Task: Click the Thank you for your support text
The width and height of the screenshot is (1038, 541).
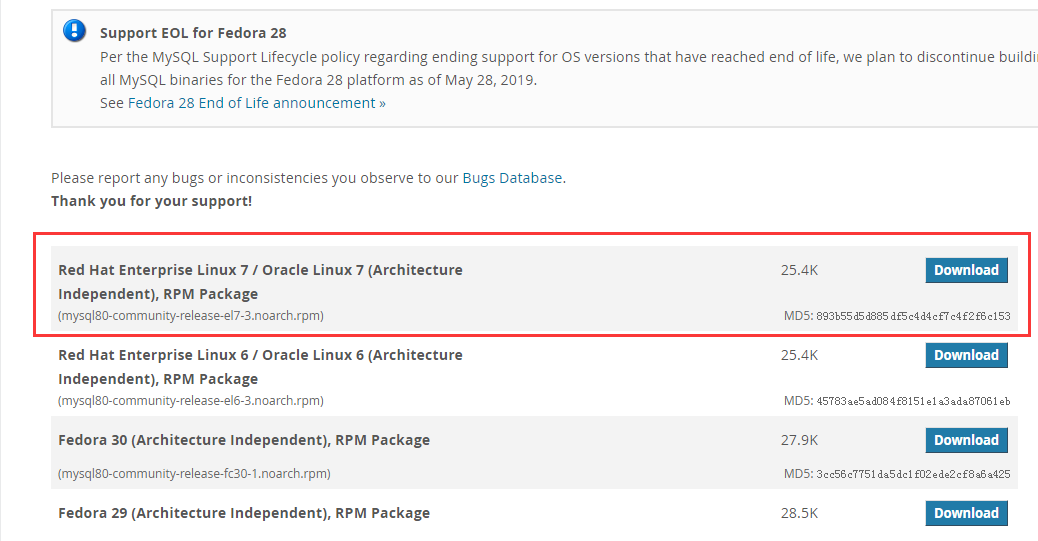Action: click(x=152, y=201)
